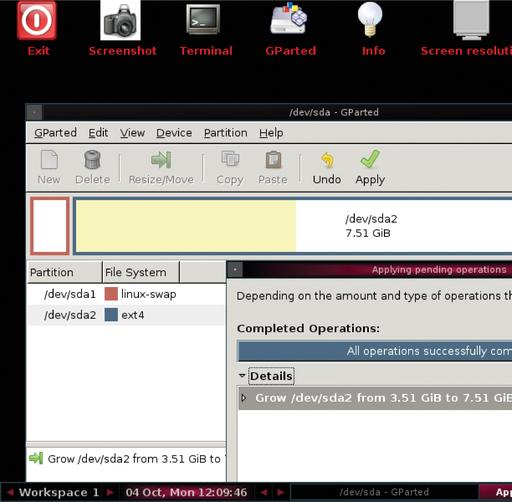Switch to next workspace with right arrow
The image size is (512, 502).
110,492
